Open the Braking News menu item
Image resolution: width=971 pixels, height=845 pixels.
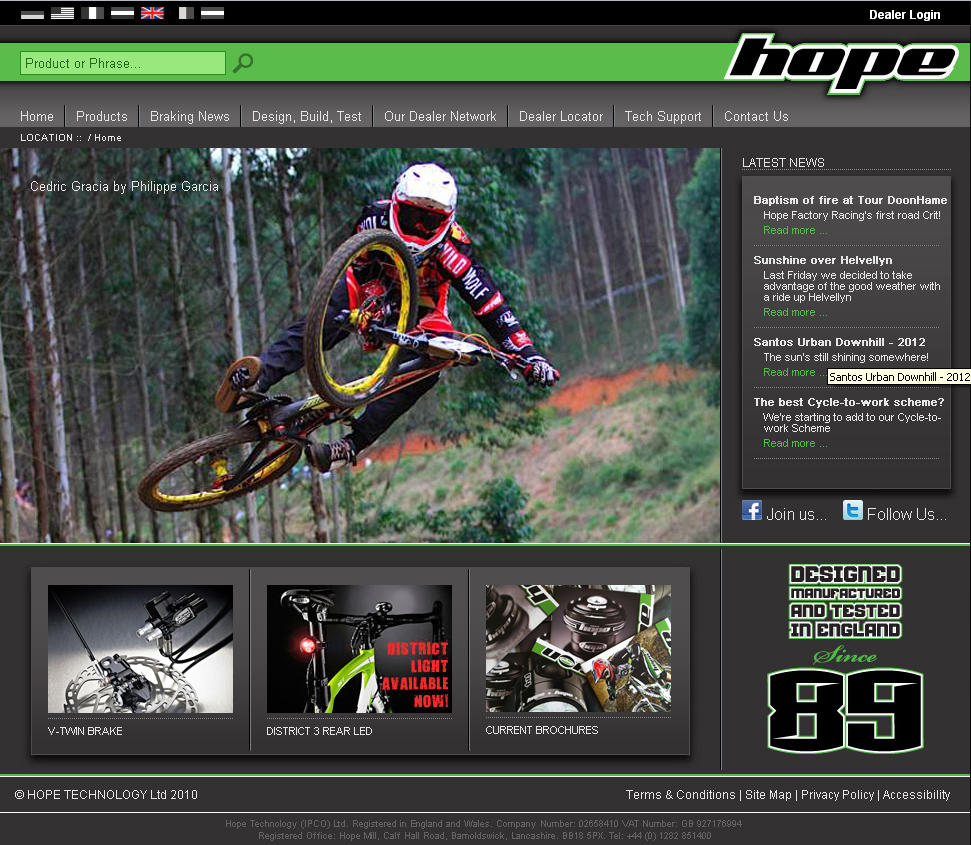[189, 116]
